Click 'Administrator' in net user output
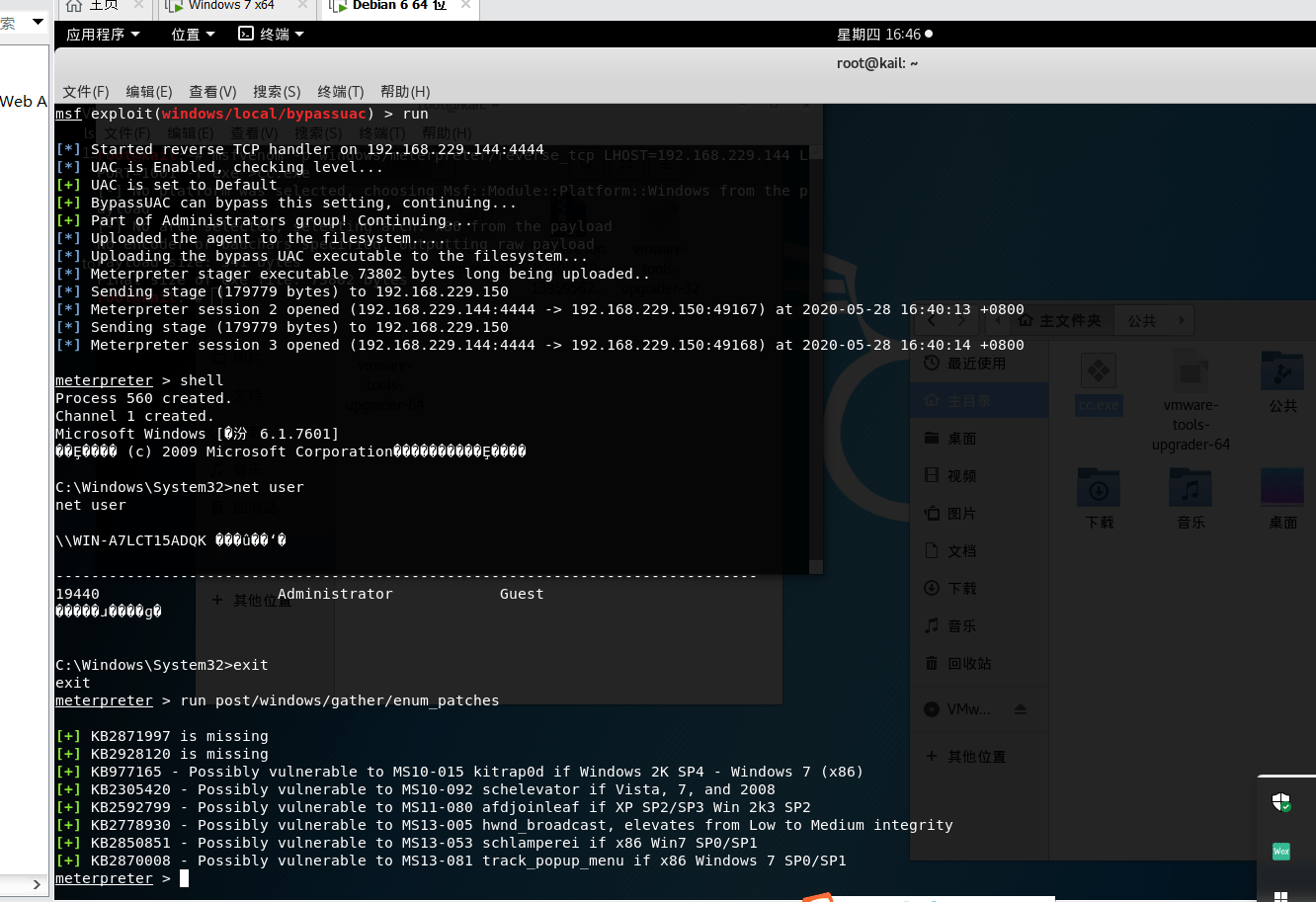The width and height of the screenshot is (1316, 902). click(x=335, y=594)
